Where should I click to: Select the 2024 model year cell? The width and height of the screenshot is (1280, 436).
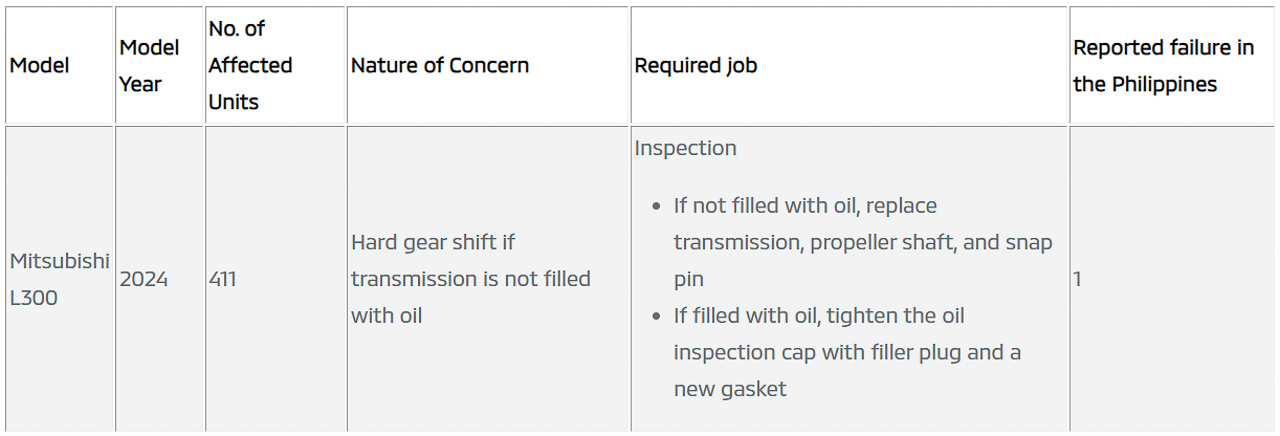[144, 279]
